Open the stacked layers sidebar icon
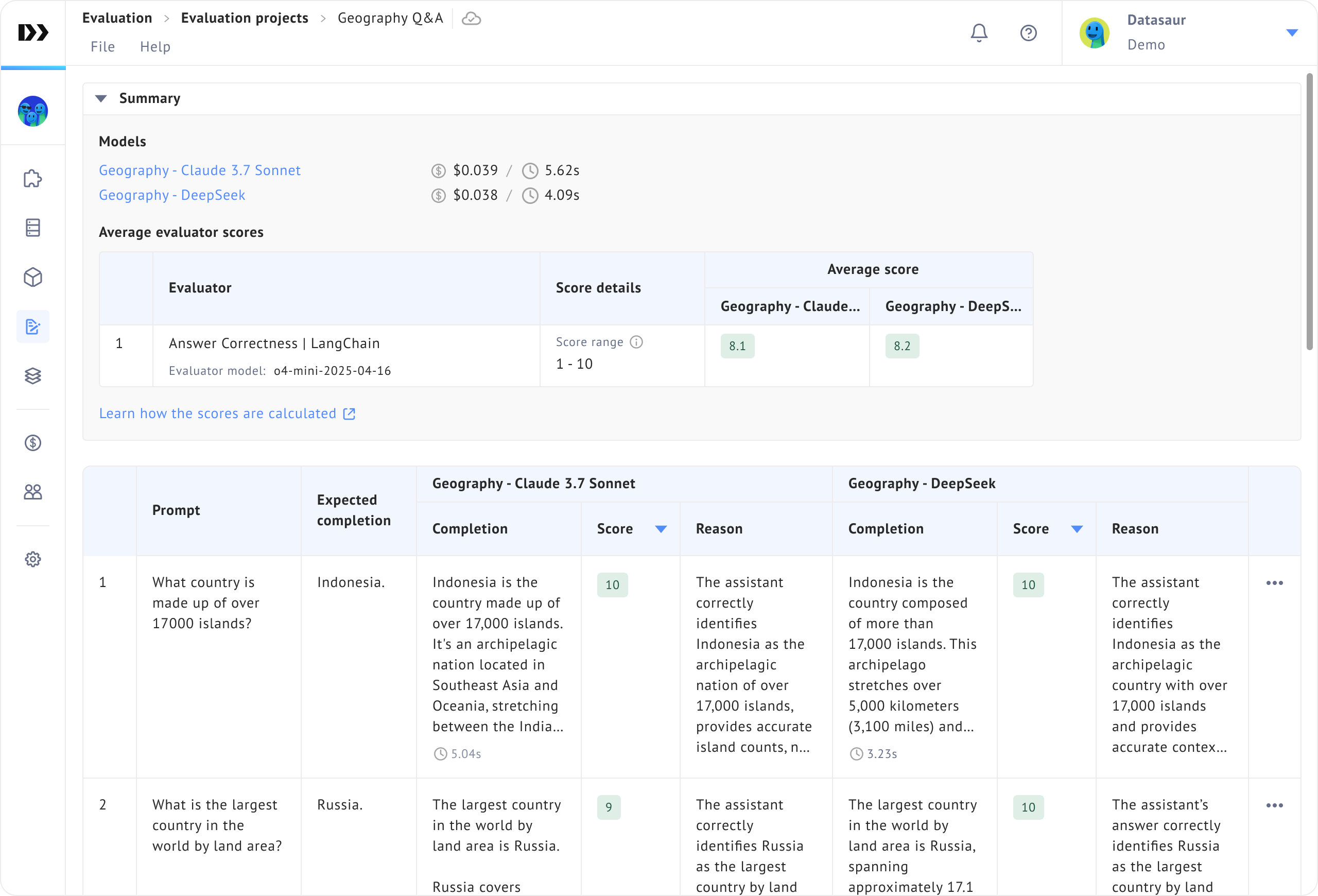 tap(33, 375)
